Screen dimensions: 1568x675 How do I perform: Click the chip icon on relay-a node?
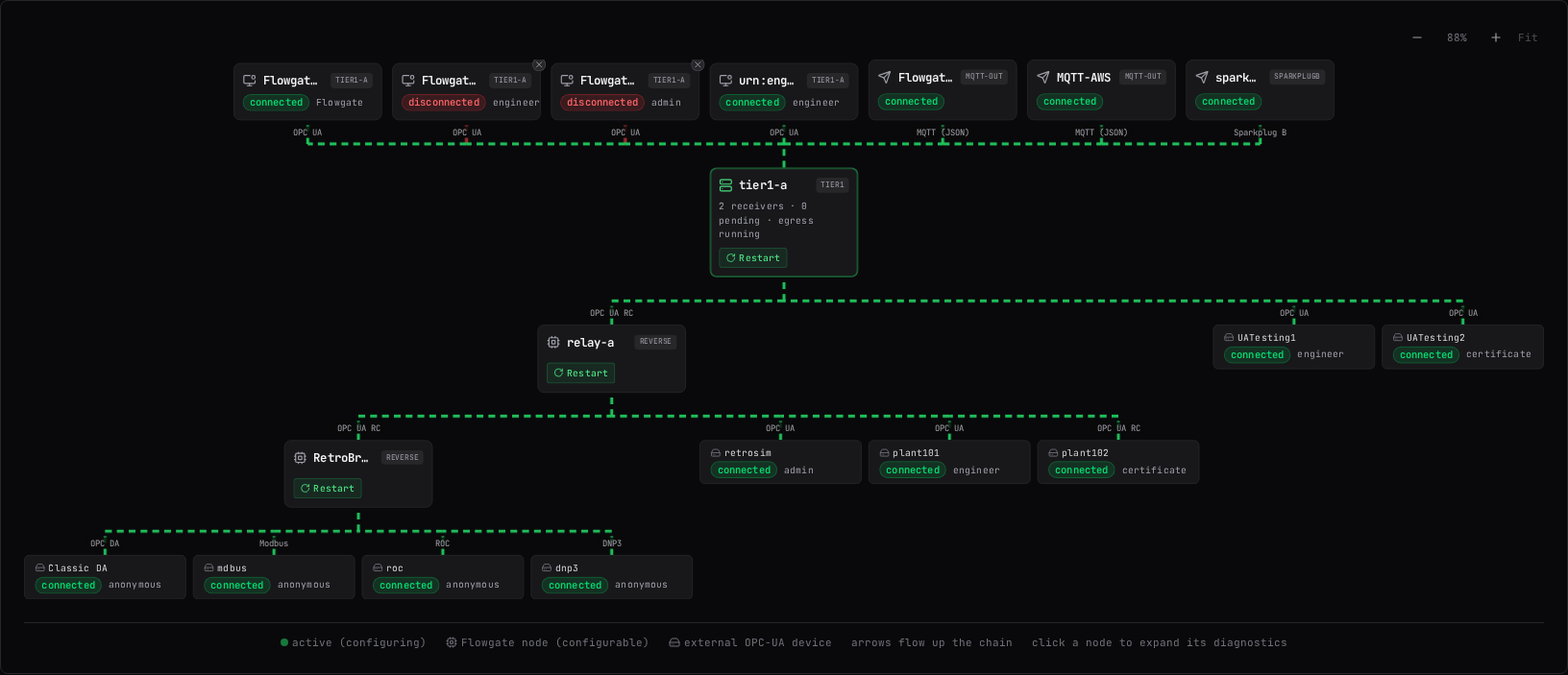553,342
